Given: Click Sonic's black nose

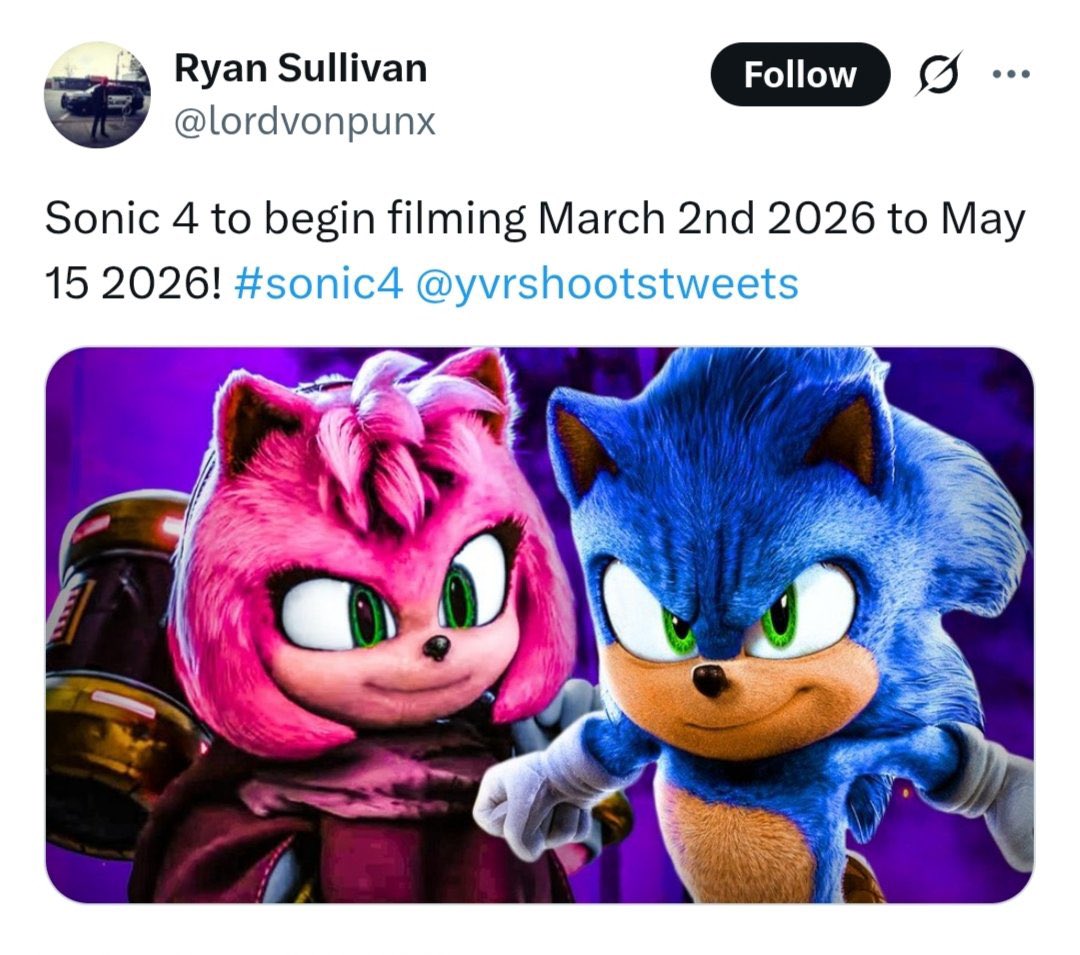Looking at the screenshot, I should 711,681.
